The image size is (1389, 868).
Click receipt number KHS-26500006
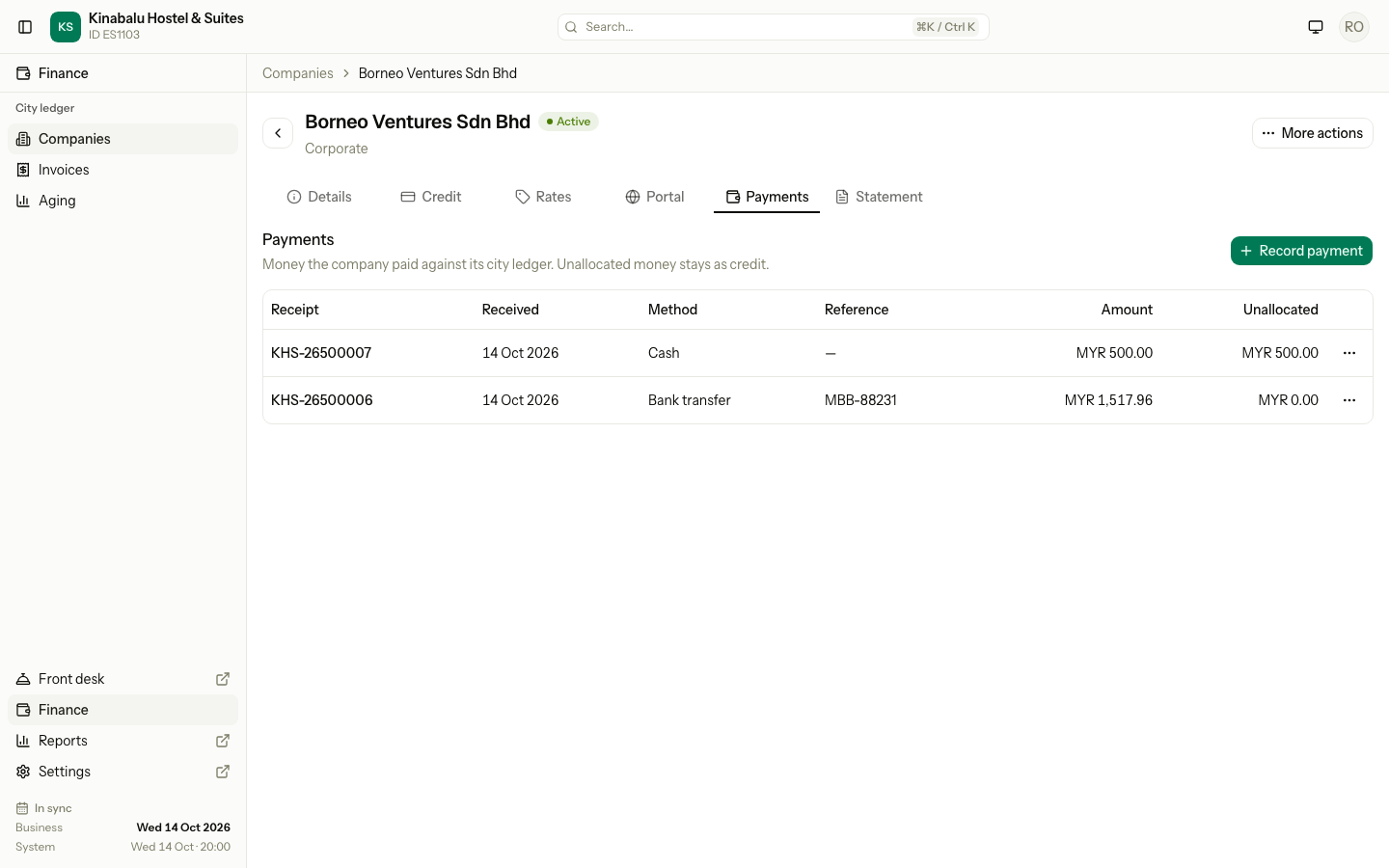[x=322, y=400]
